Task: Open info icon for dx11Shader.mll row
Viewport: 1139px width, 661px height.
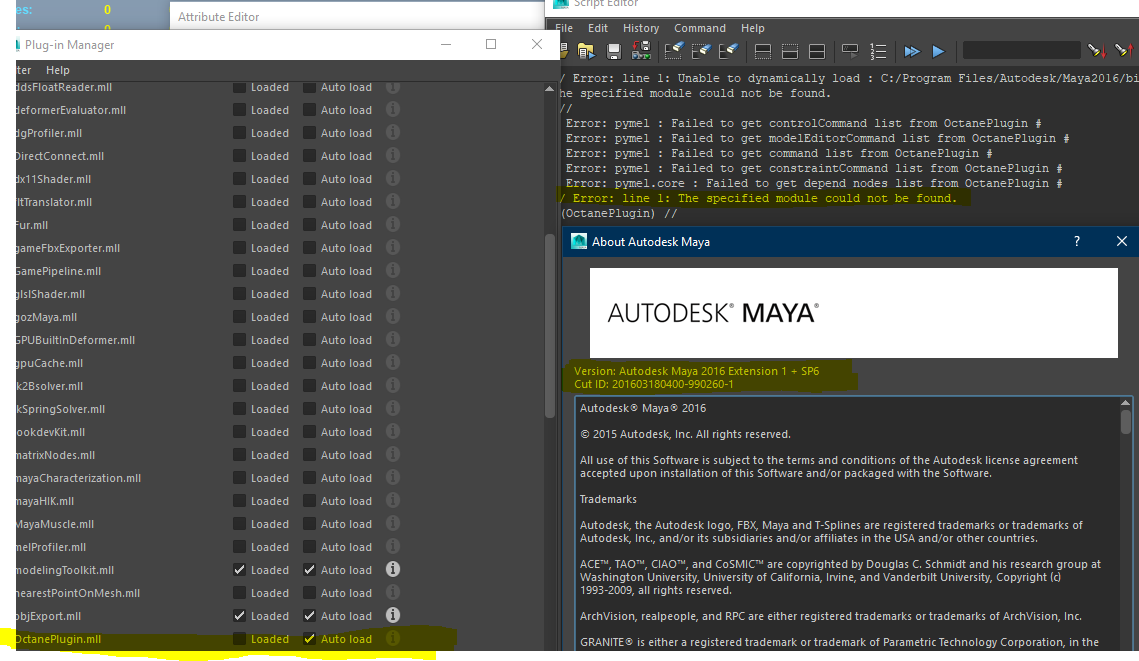Action: coord(393,179)
